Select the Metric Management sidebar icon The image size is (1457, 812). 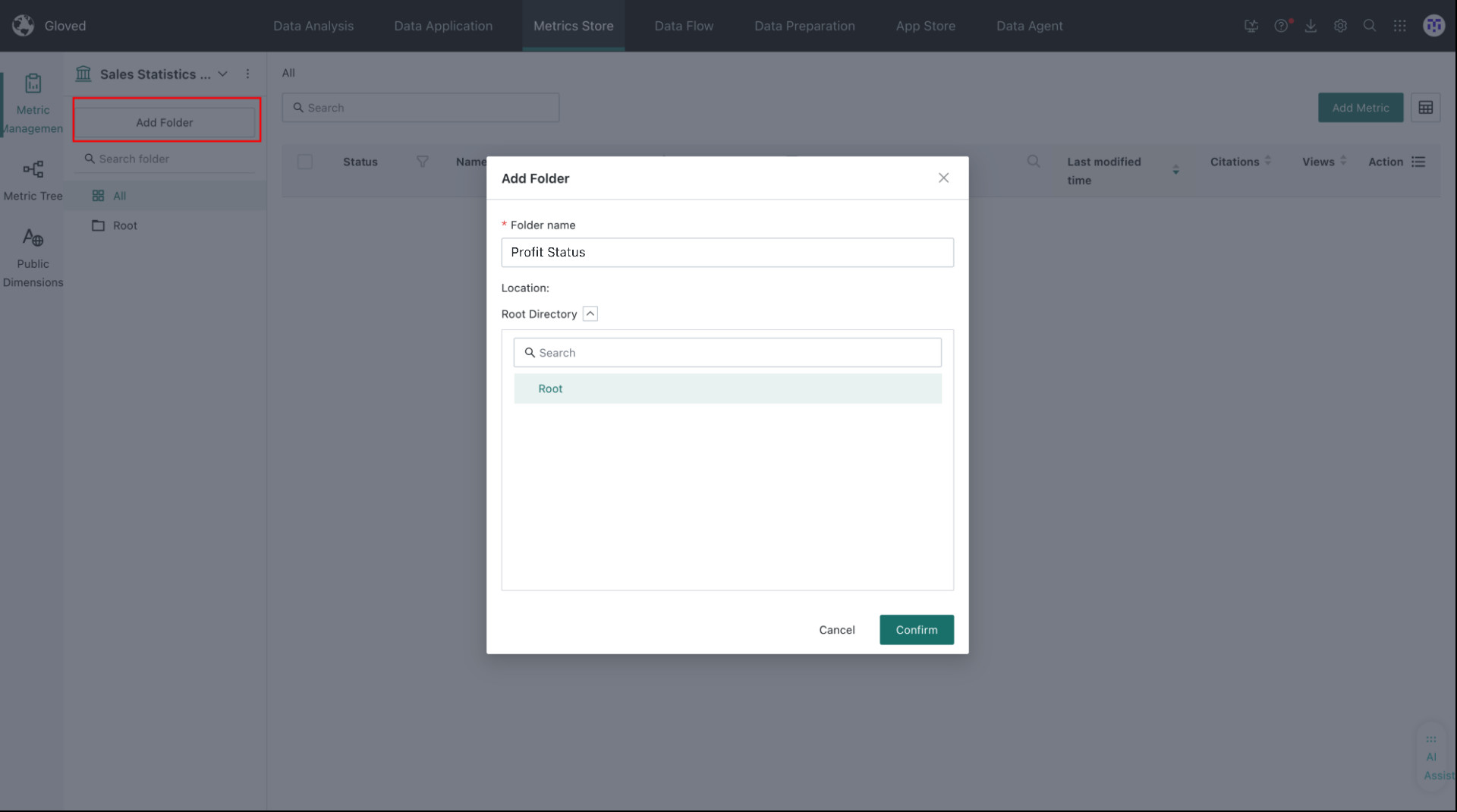coord(33,83)
